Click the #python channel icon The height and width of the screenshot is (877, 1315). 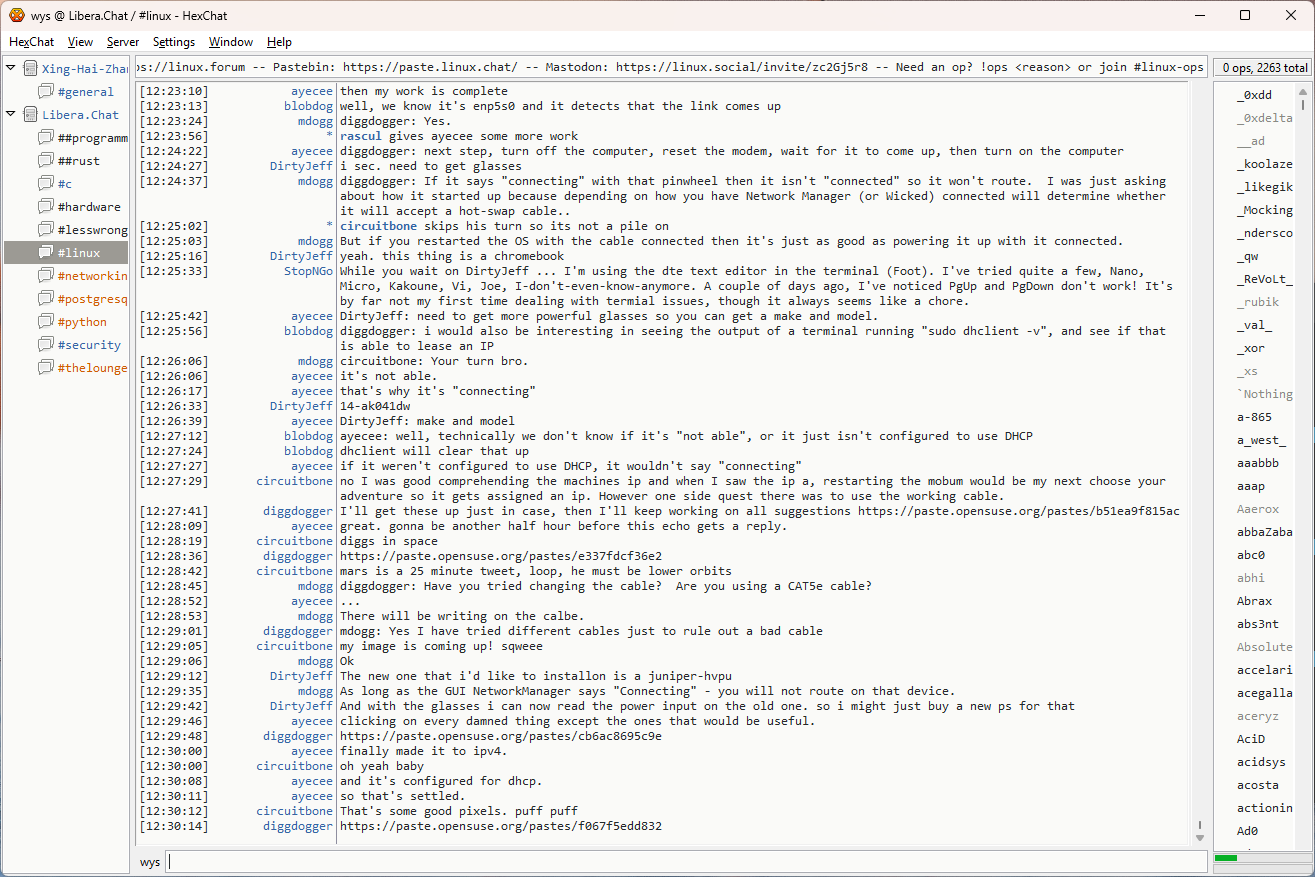(46, 322)
